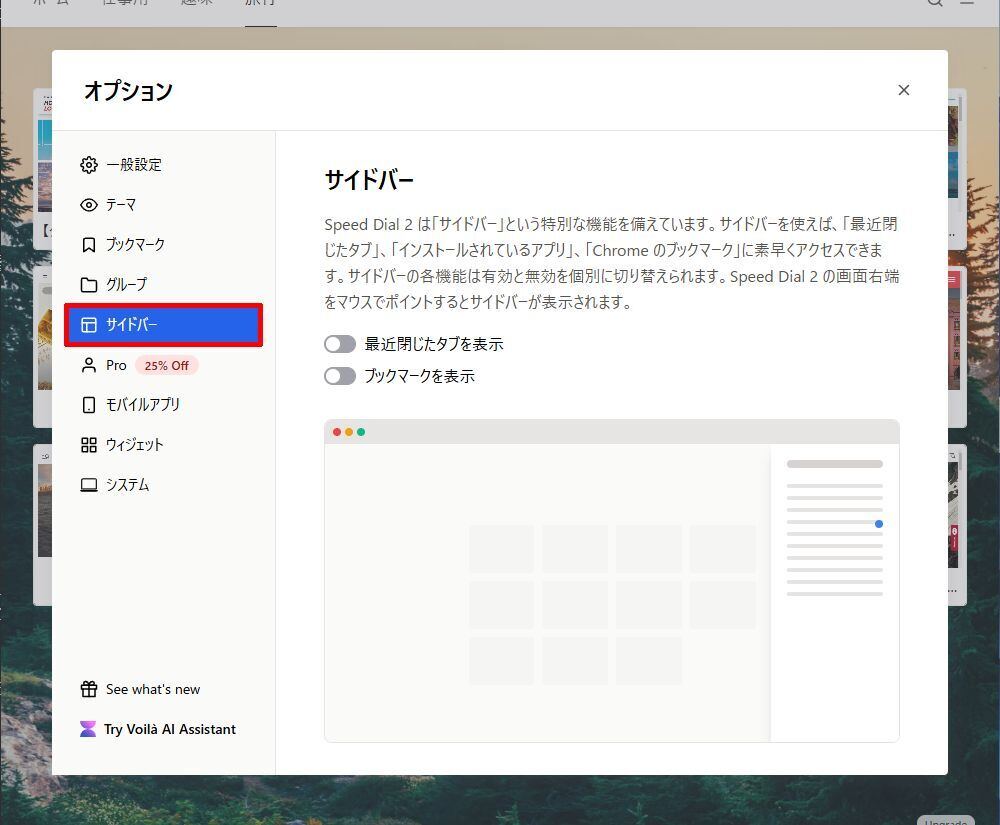
Task: Open the システム section
Action: [163, 485]
